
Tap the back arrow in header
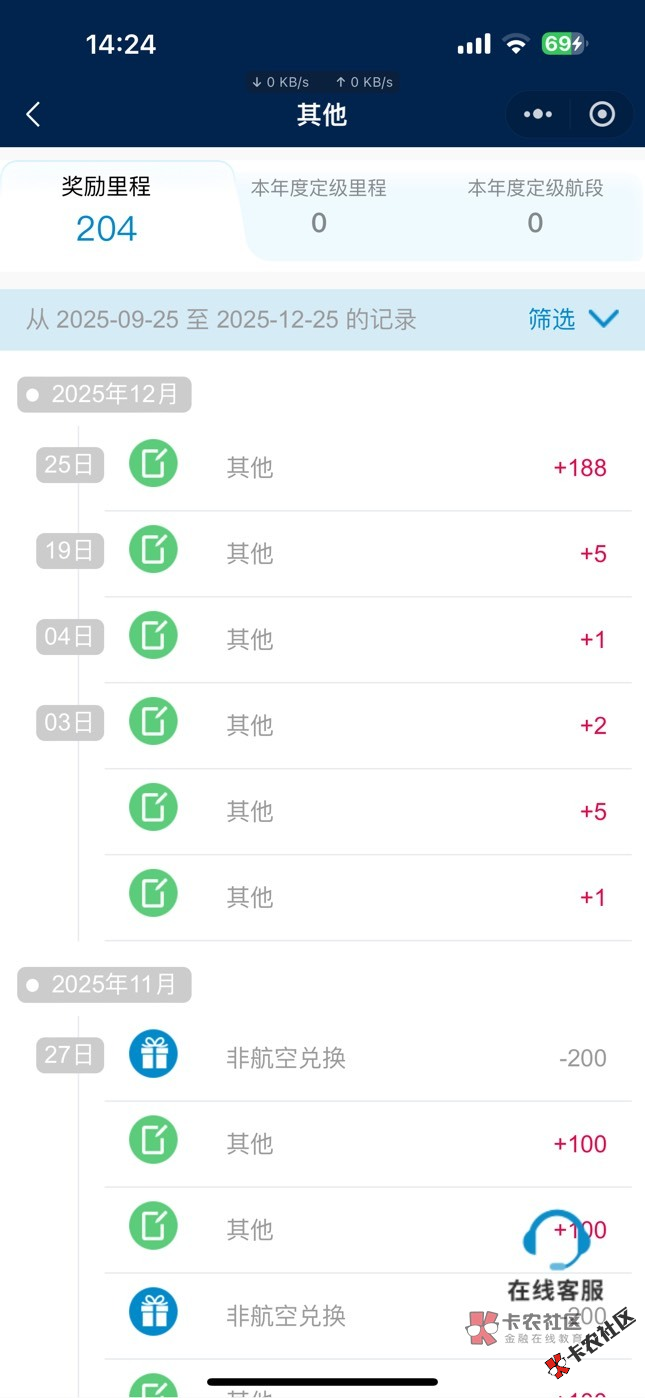pos(33,114)
